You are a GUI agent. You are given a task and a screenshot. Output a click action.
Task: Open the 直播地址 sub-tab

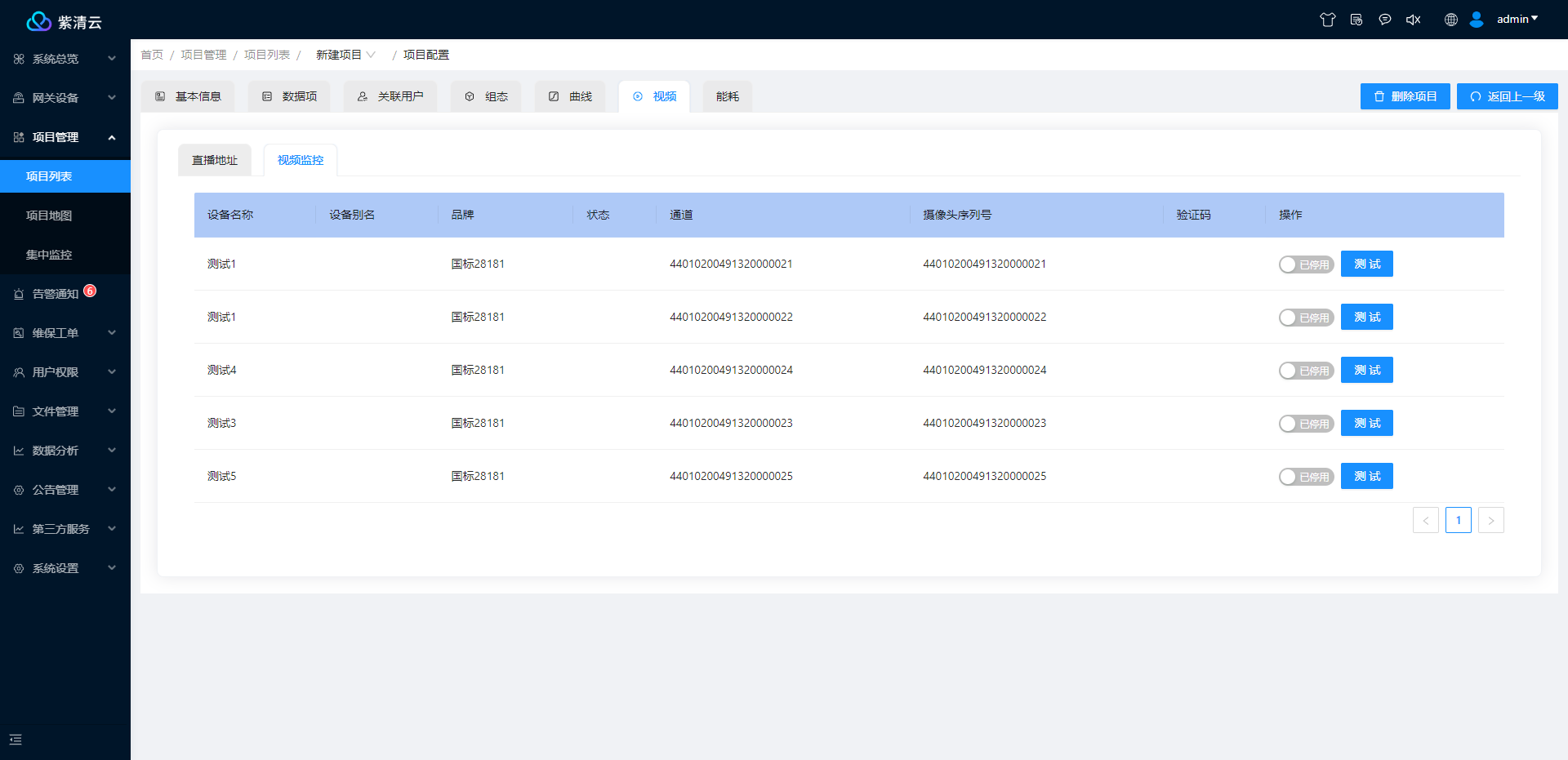point(215,160)
